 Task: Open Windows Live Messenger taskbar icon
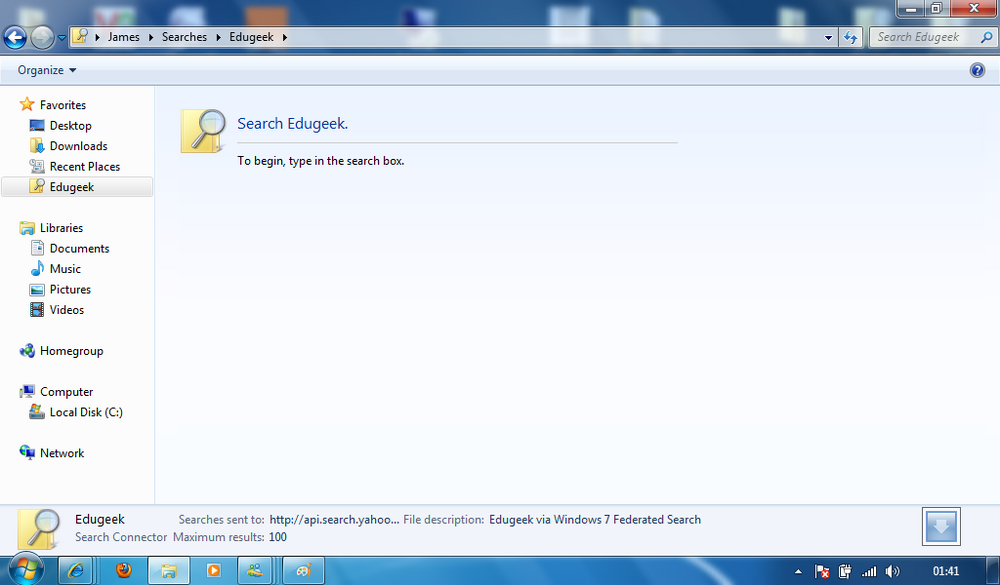[x=255, y=570]
